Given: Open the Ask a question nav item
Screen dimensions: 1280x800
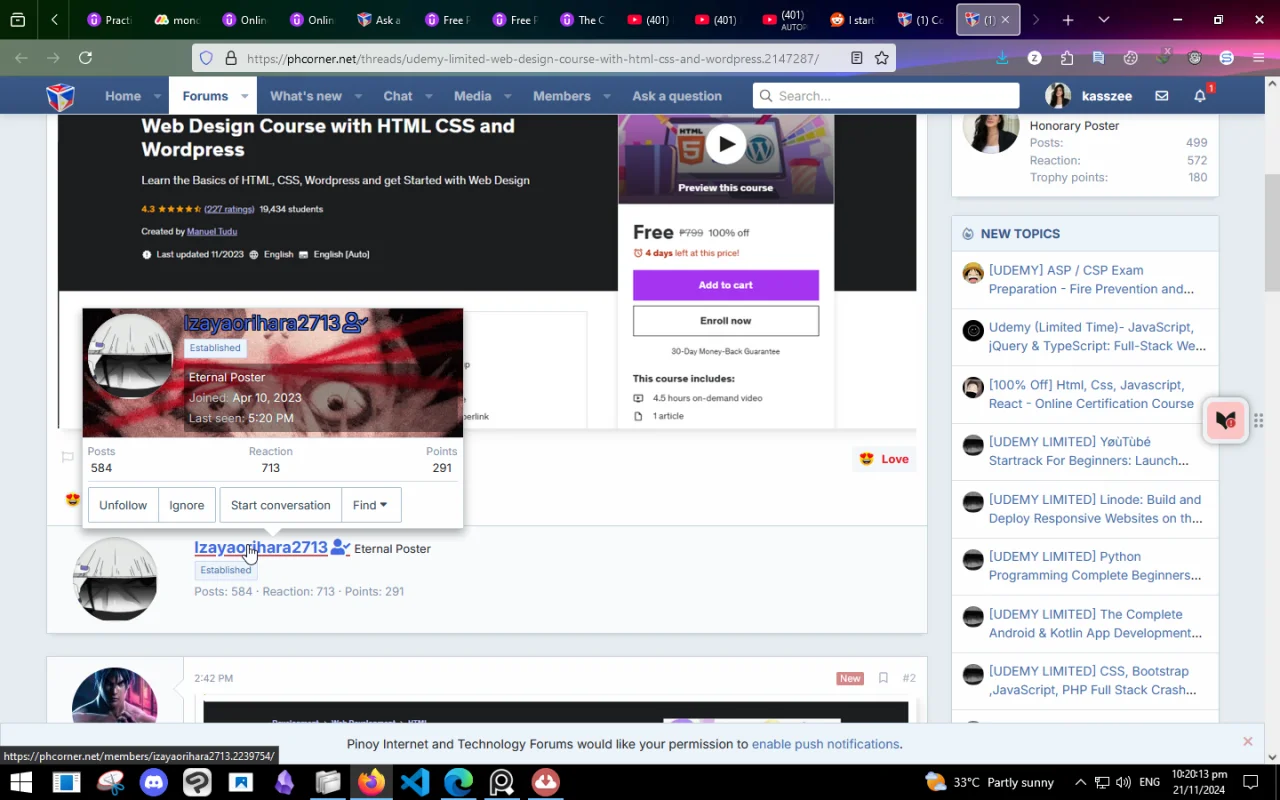Looking at the screenshot, I should click(677, 96).
